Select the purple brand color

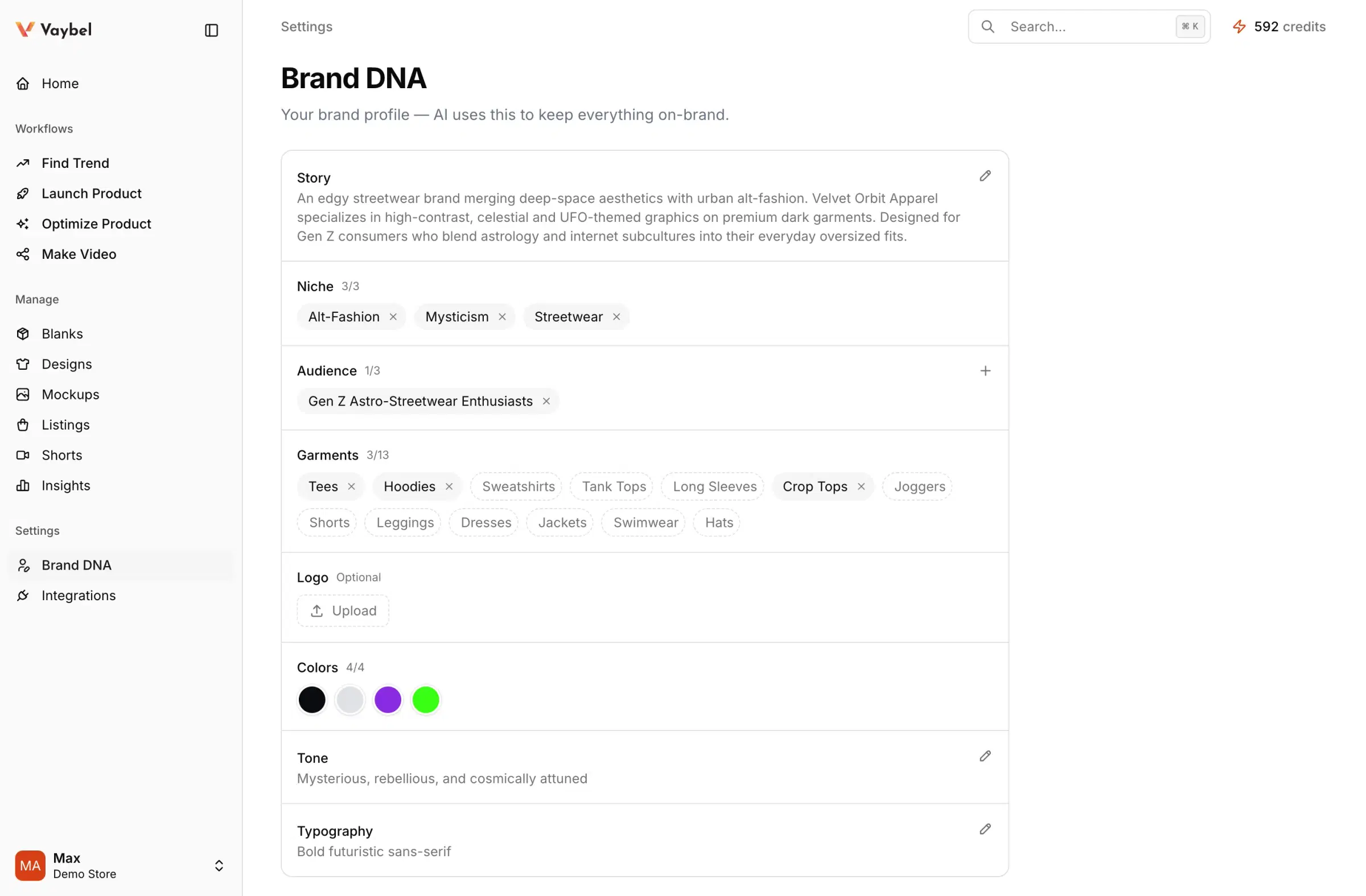388,699
